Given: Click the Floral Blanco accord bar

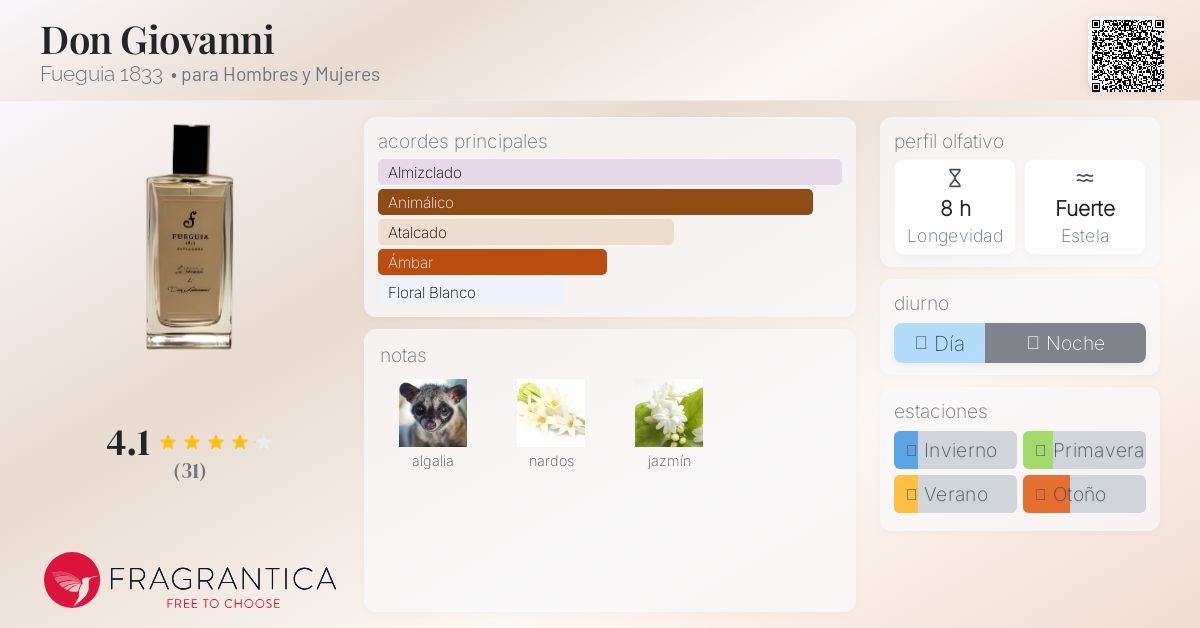Looking at the screenshot, I should 471,292.
